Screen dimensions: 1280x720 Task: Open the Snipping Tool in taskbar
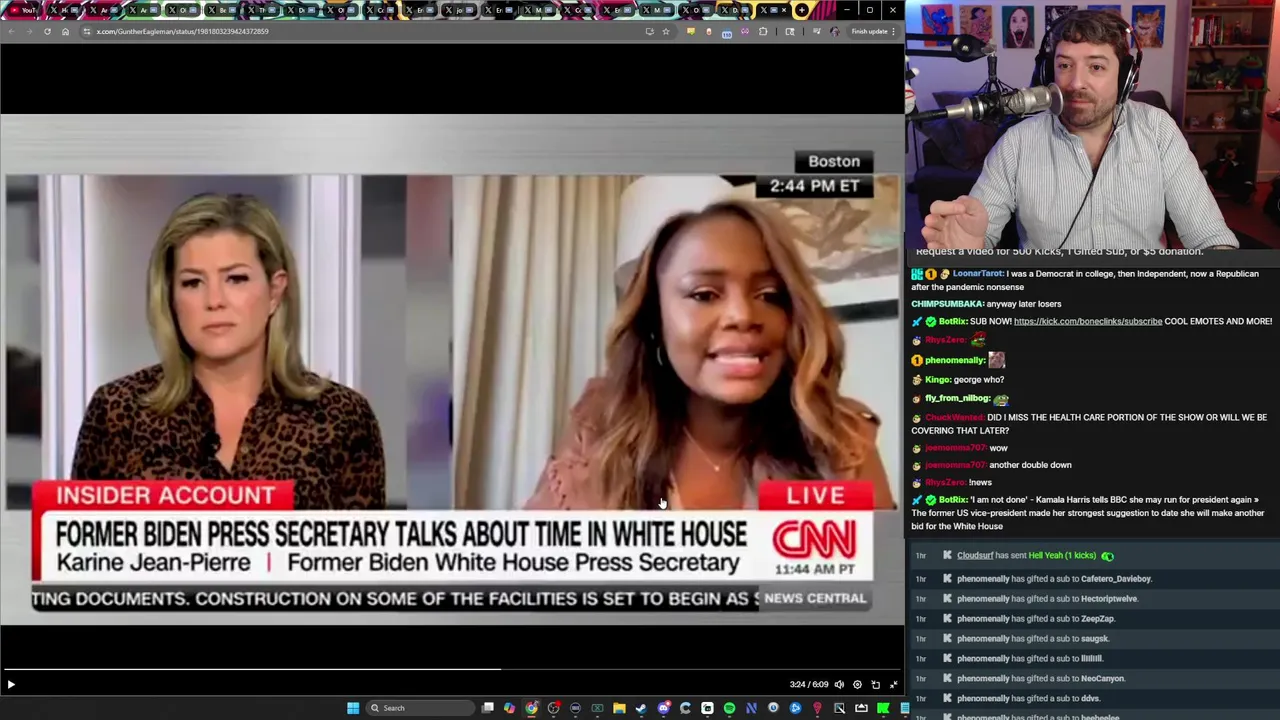point(840,708)
